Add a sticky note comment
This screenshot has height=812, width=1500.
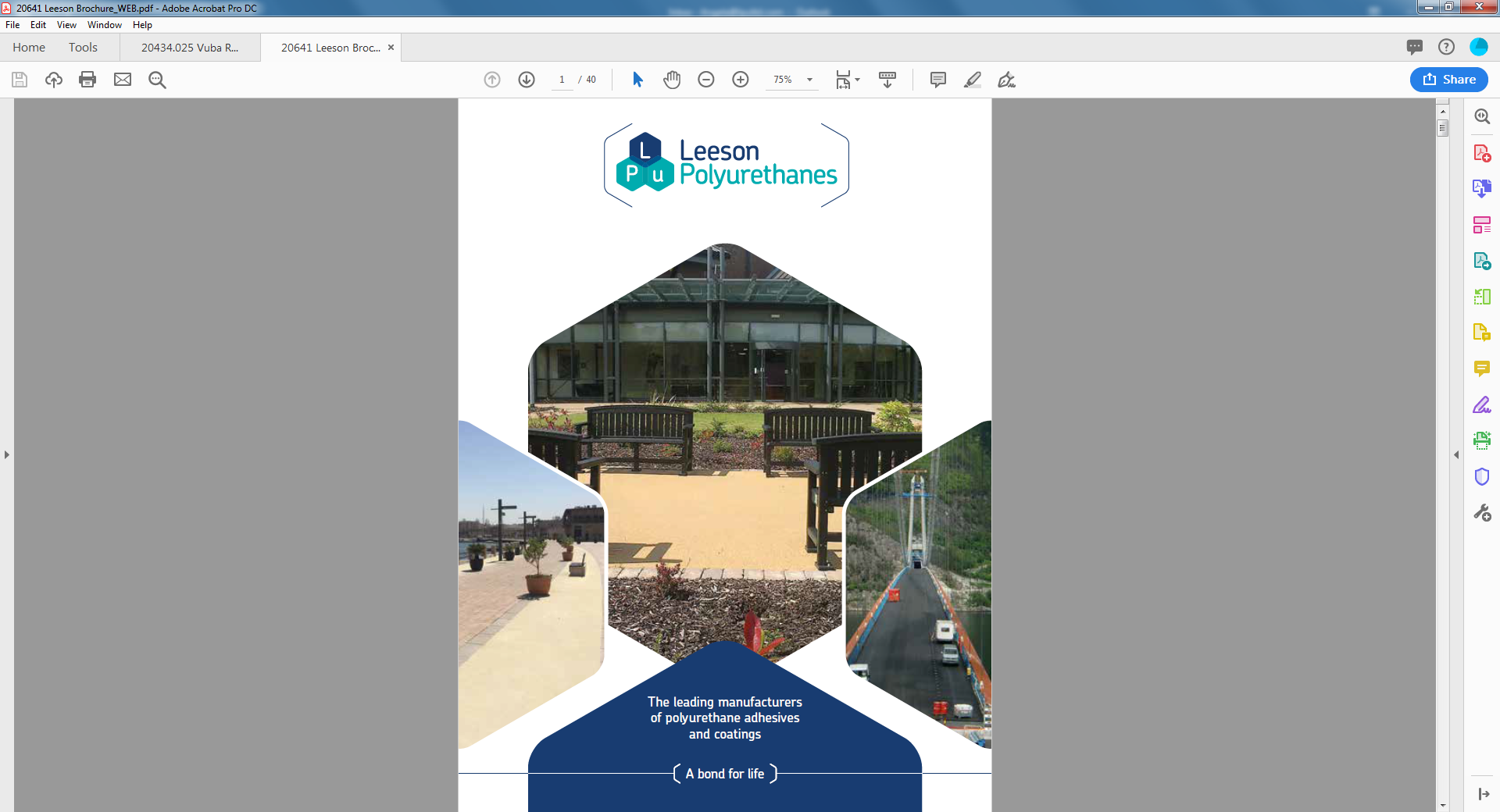(x=938, y=80)
